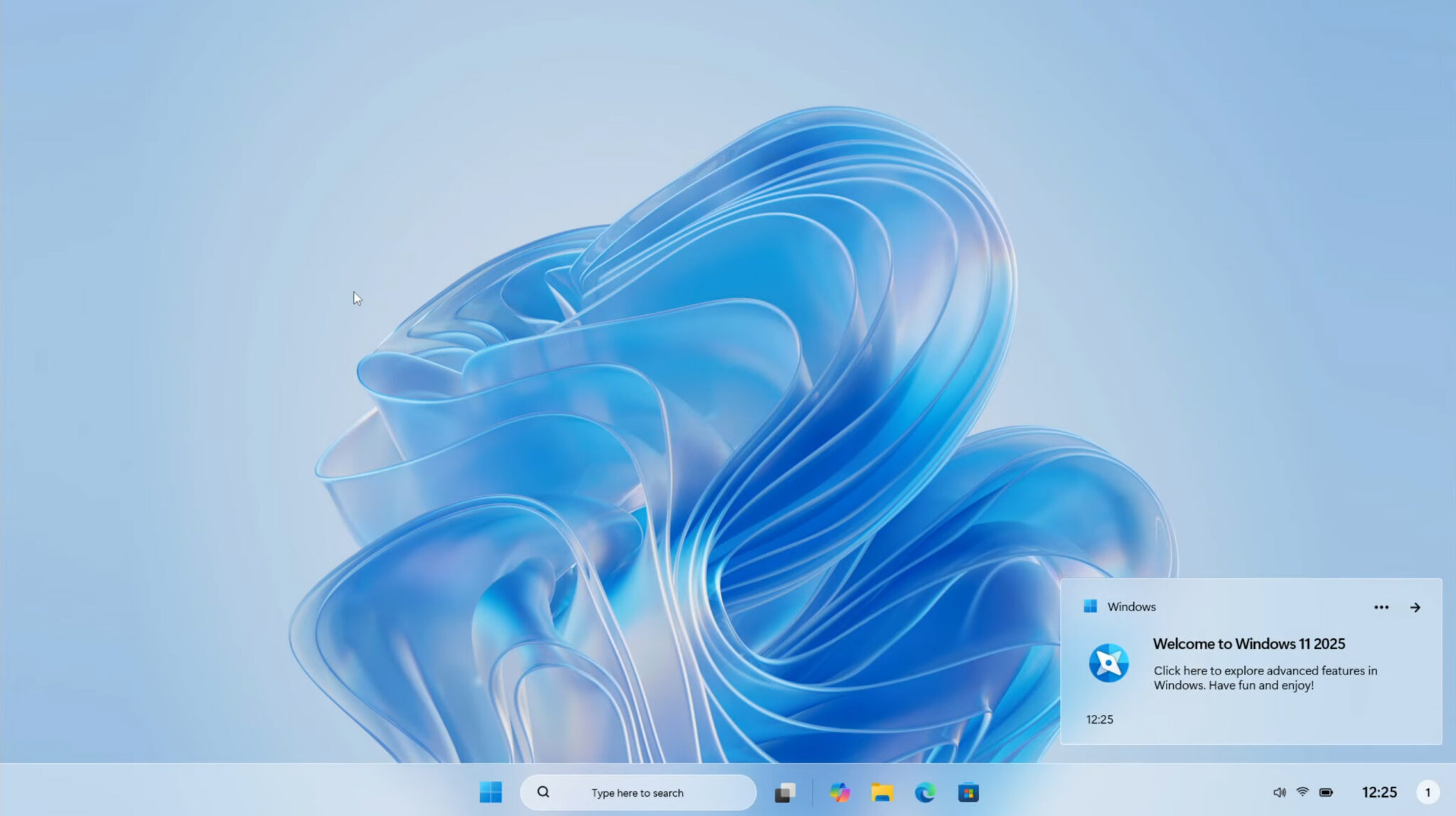Open File Explorer
Screen dimensions: 1456x816
pos(883,792)
